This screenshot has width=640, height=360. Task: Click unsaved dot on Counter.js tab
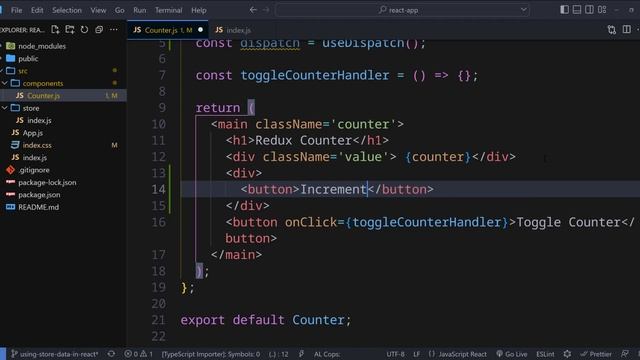[200, 30]
